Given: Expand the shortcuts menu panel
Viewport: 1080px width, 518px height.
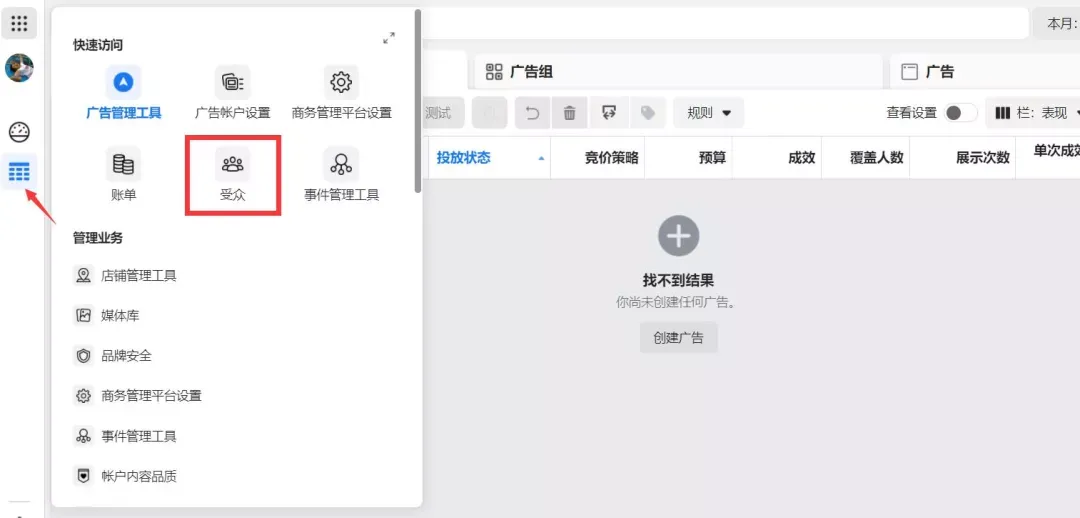Looking at the screenshot, I should pyautogui.click(x=389, y=39).
